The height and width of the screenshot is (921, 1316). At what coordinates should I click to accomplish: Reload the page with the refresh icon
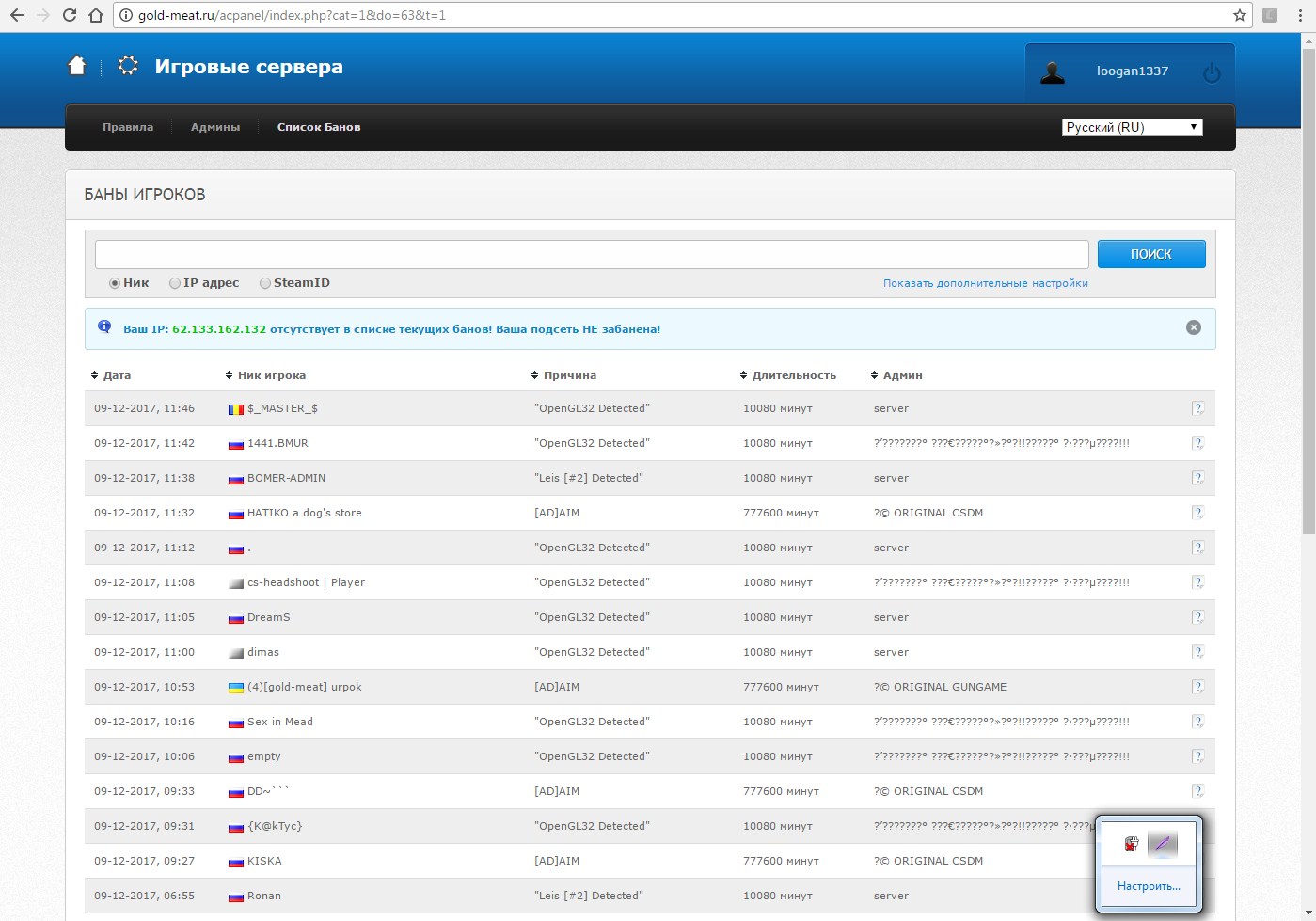pyautogui.click(x=69, y=15)
